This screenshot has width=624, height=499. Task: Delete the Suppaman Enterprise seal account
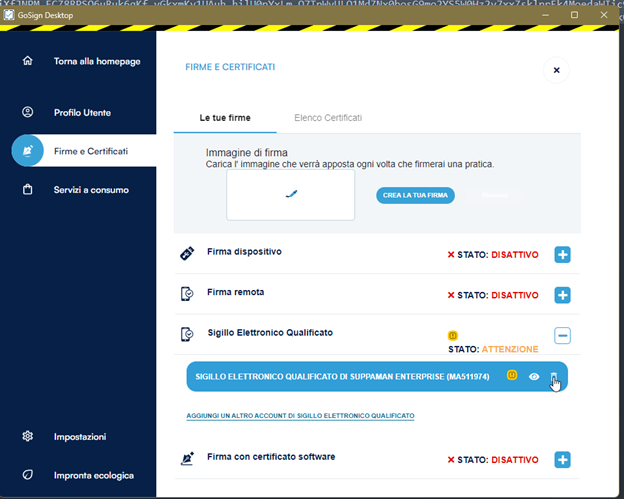click(554, 377)
